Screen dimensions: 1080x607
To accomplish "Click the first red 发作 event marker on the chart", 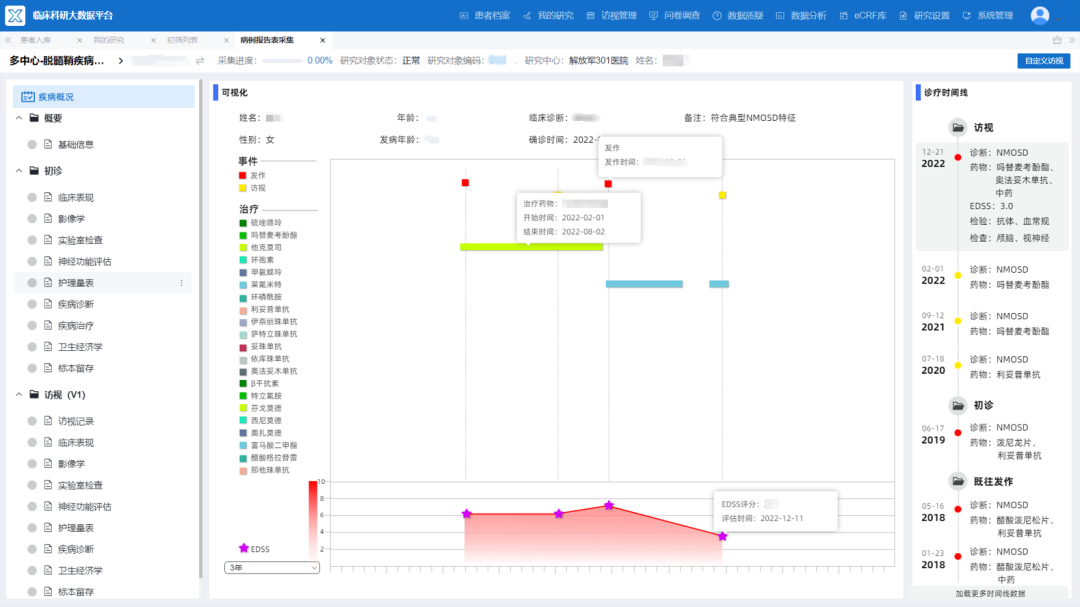I will point(466,183).
